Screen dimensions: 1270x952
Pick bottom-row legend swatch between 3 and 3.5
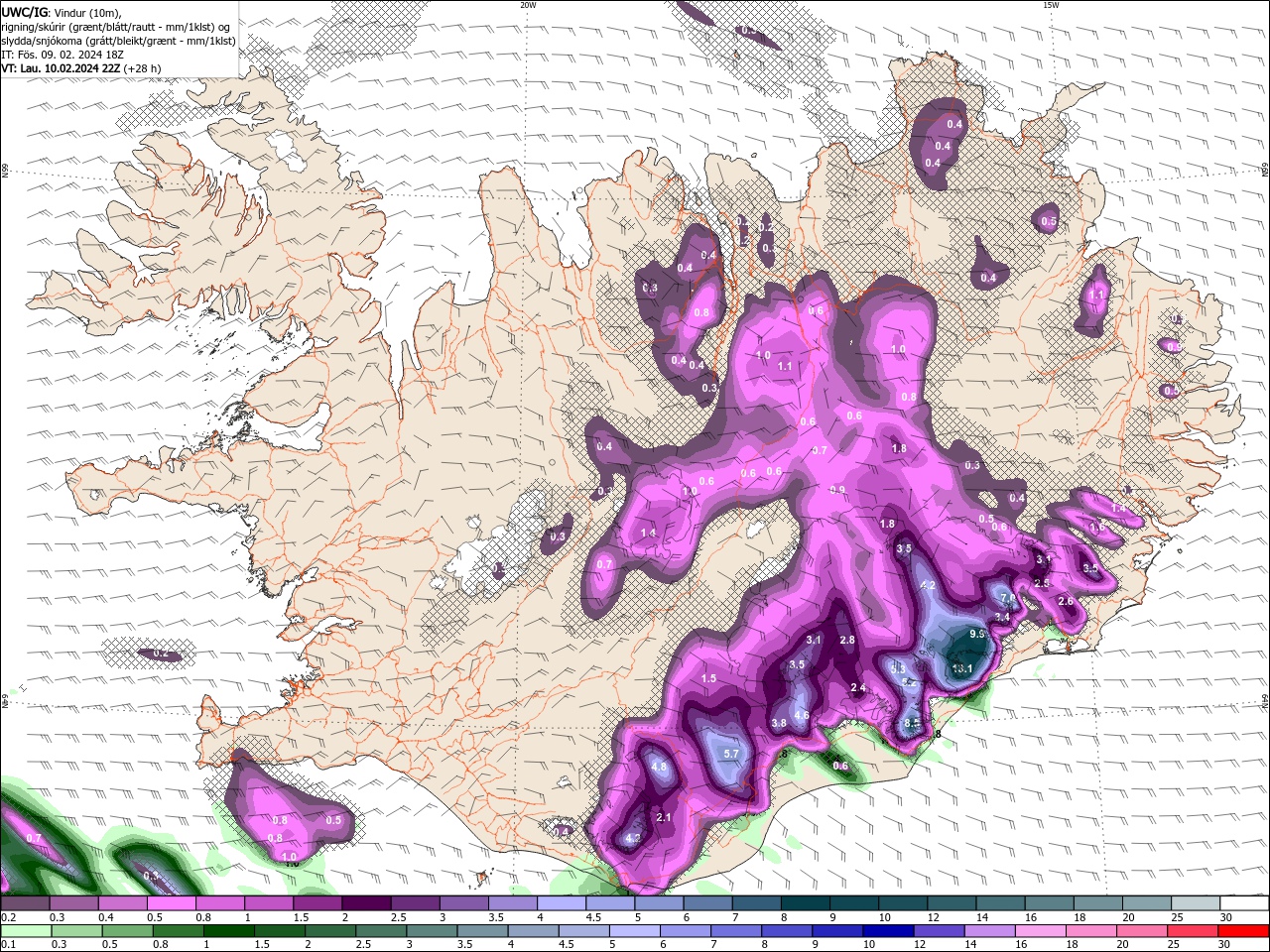click(432, 931)
